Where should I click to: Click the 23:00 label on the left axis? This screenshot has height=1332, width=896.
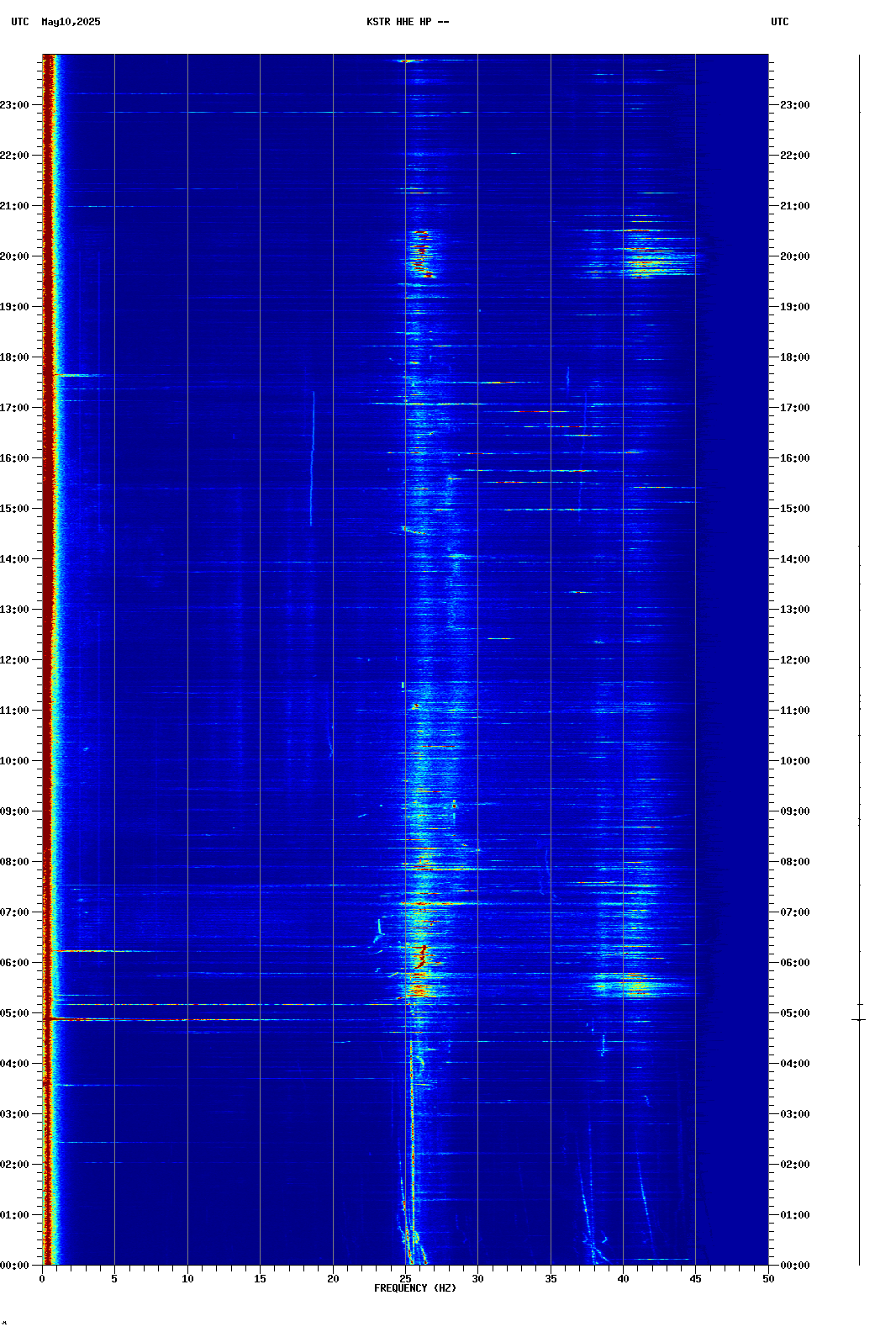click(x=14, y=105)
